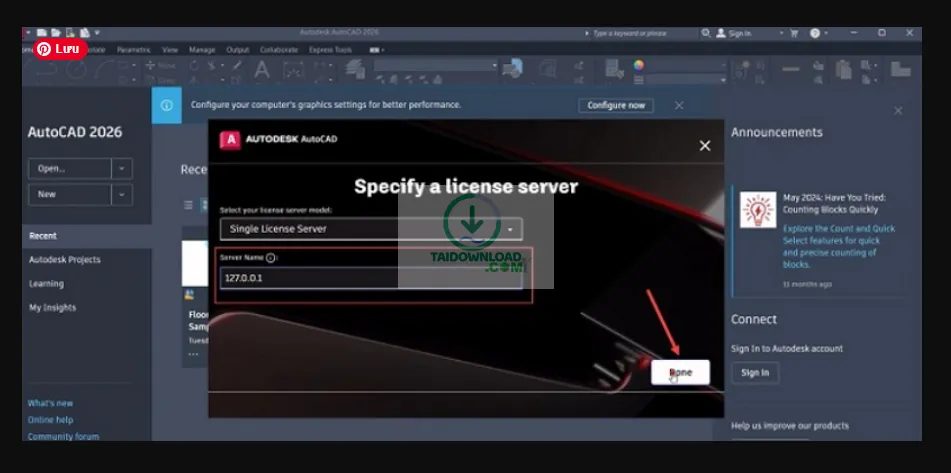This screenshot has height=473, width=951.
Task: Click the Pinterest Lưu save button
Action: pyautogui.click(x=61, y=49)
